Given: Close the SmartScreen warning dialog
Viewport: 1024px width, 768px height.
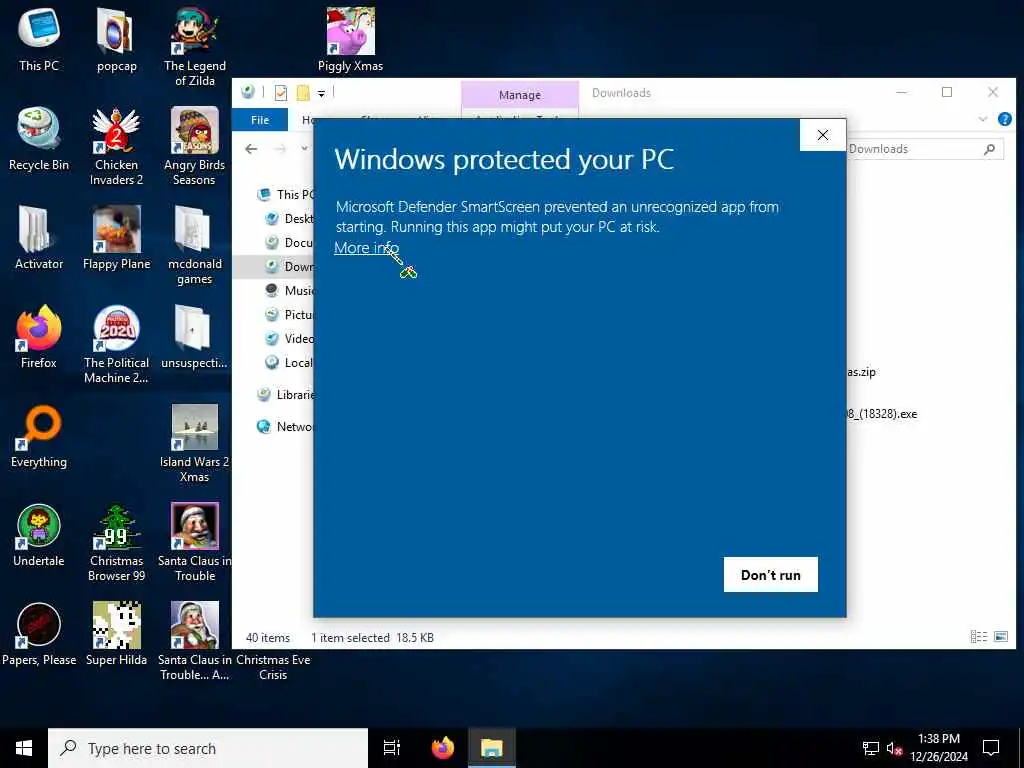Looking at the screenshot, I should [823, 135].
